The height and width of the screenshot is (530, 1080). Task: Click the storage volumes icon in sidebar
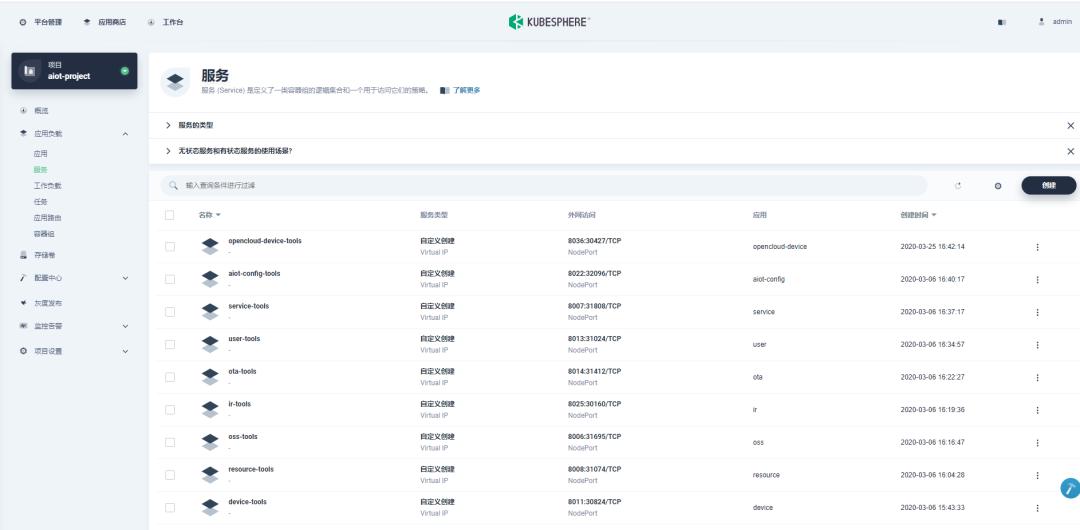pos(23,255)
